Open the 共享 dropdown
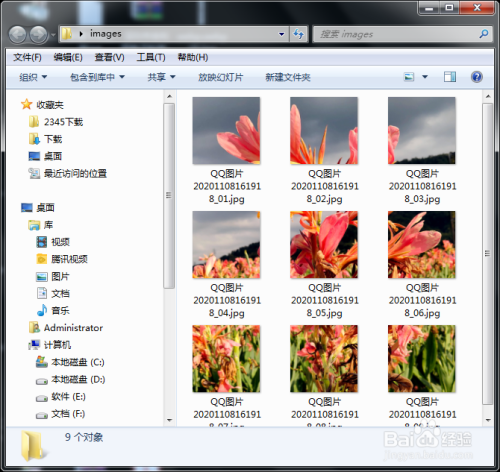Image resolution: width=500 pixels, height=472 pixels. [161, 77]
